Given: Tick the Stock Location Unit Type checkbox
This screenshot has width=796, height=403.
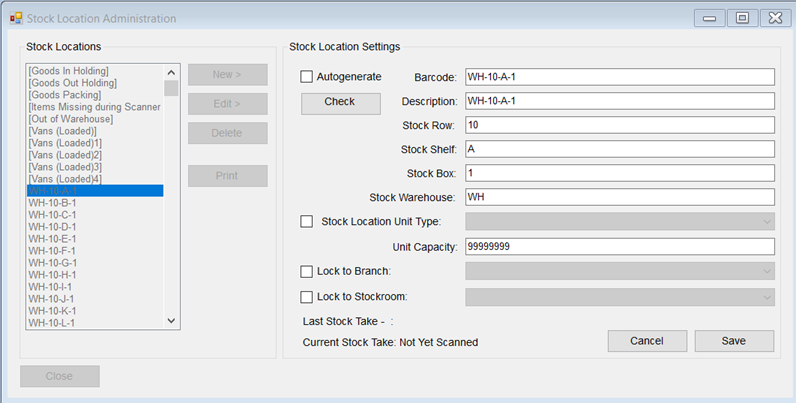Looking at the screenshot, I should [307, 222].
